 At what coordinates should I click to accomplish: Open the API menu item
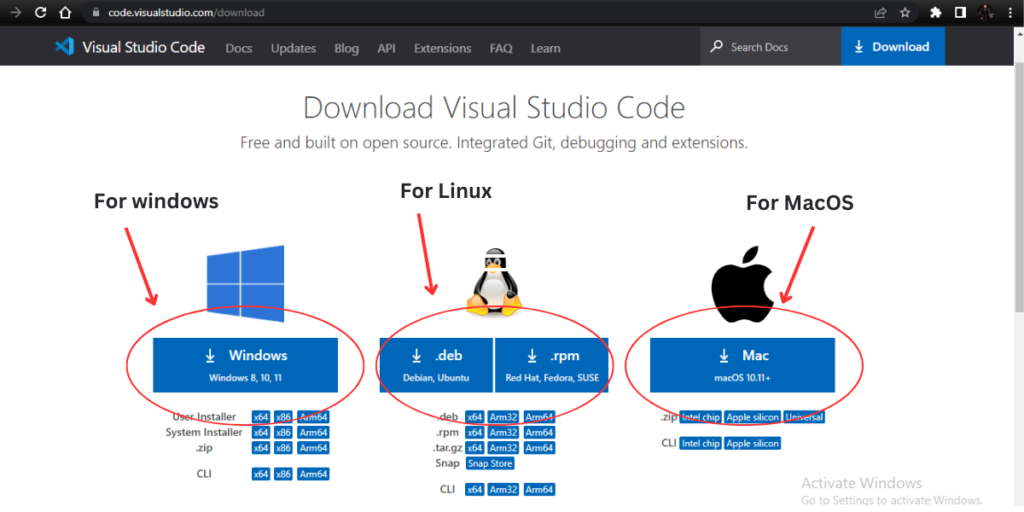pos(387,48)
